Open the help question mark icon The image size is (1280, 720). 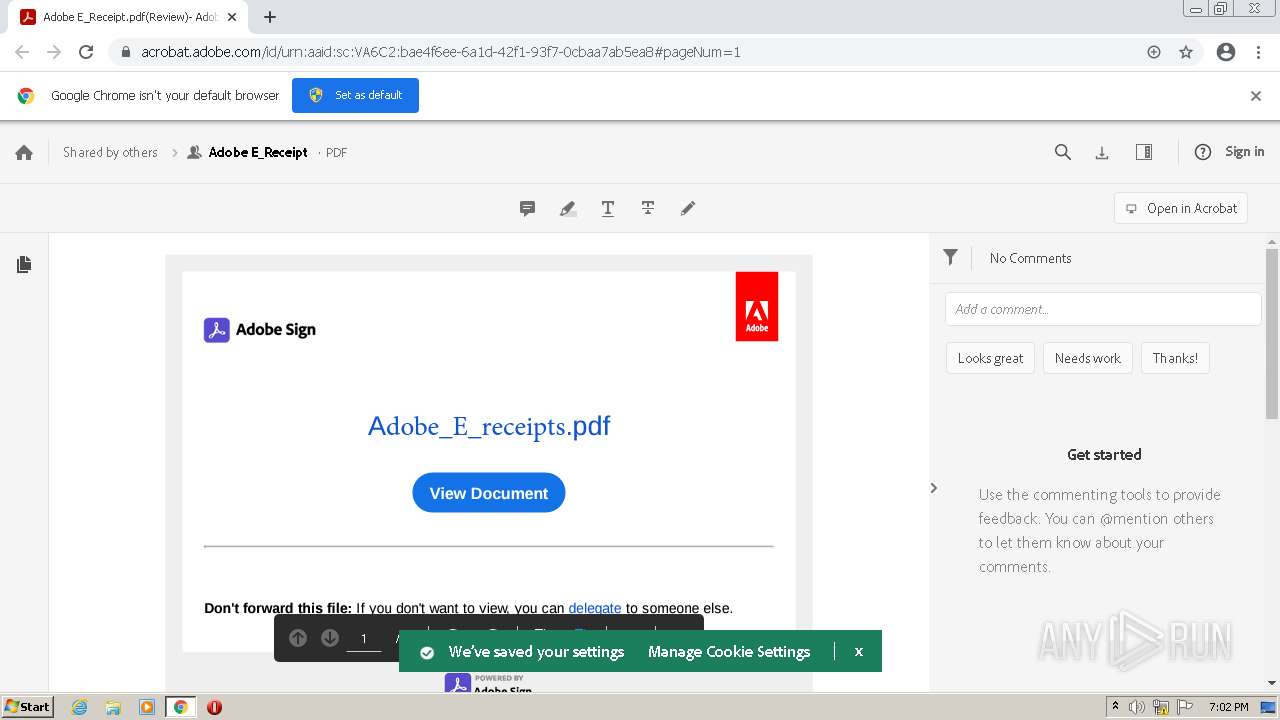1203,152
